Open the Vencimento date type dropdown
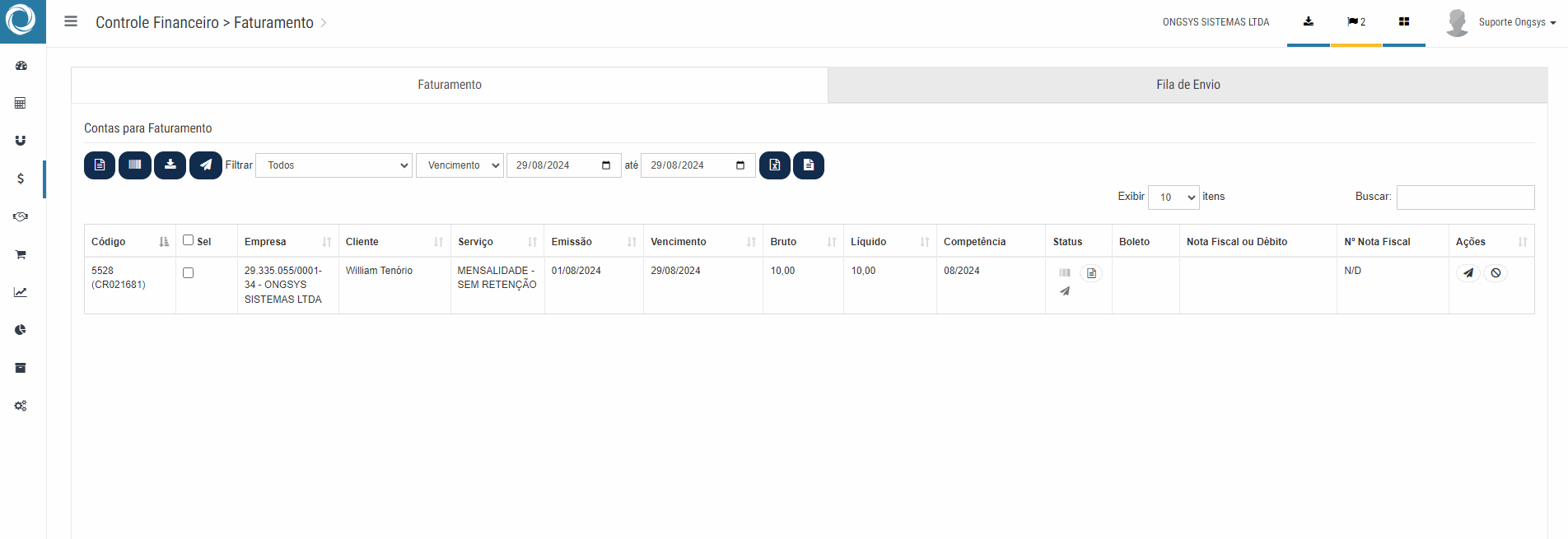This screenshot has width=1568, height=539. (460, 165)
